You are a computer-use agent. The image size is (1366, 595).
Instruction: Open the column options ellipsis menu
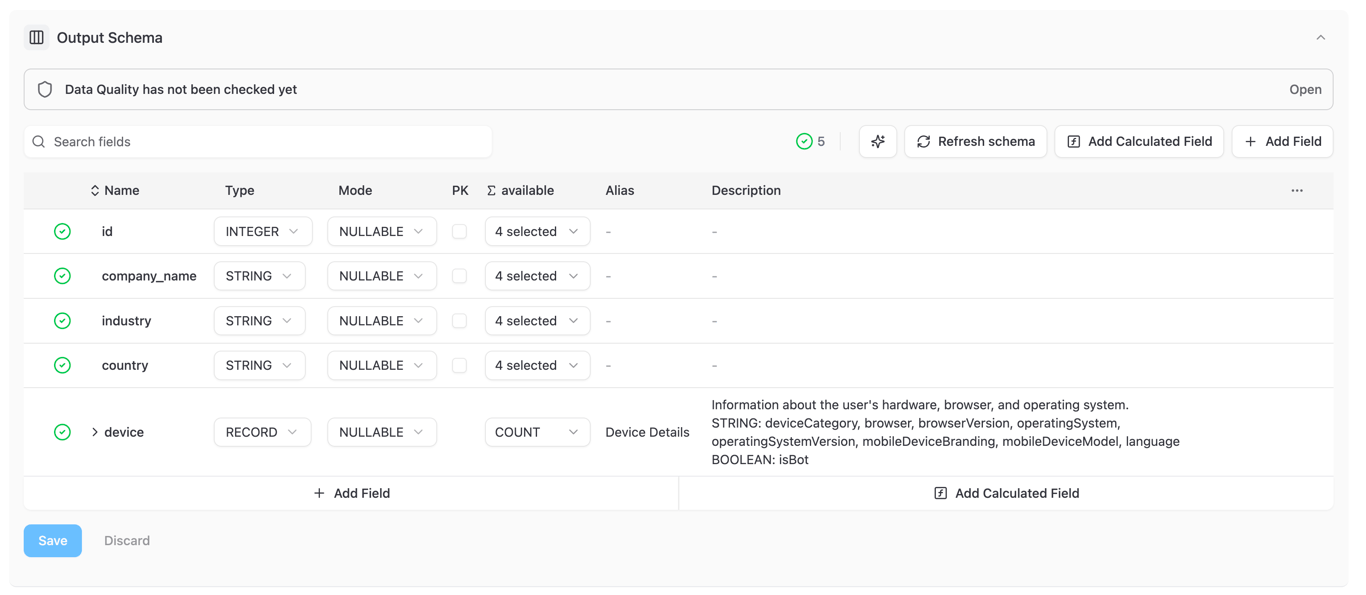[x=1297, y=190]
